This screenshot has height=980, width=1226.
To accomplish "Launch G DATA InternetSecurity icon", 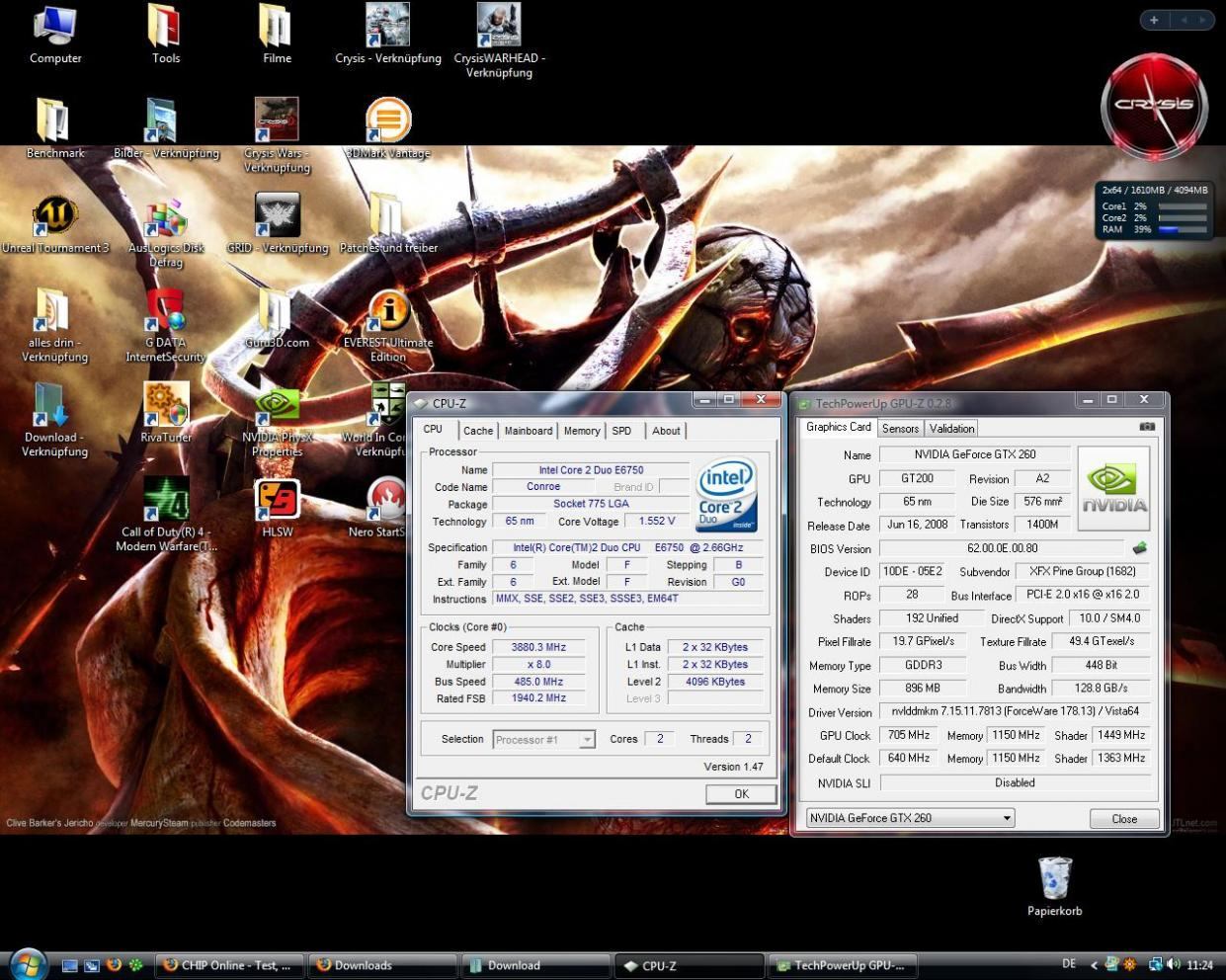I will click(x=166, y=325).
